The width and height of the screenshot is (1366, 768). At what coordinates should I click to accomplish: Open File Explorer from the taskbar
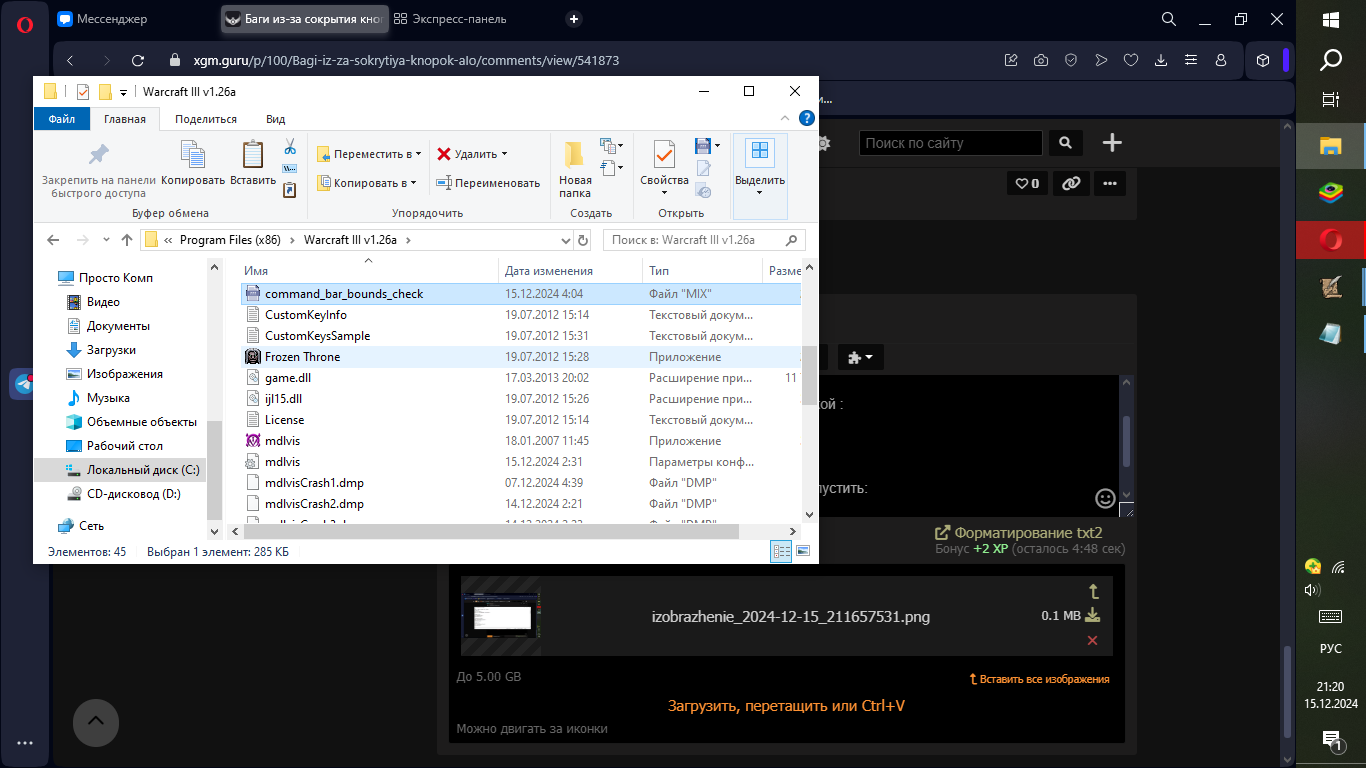click(1331, 147)
